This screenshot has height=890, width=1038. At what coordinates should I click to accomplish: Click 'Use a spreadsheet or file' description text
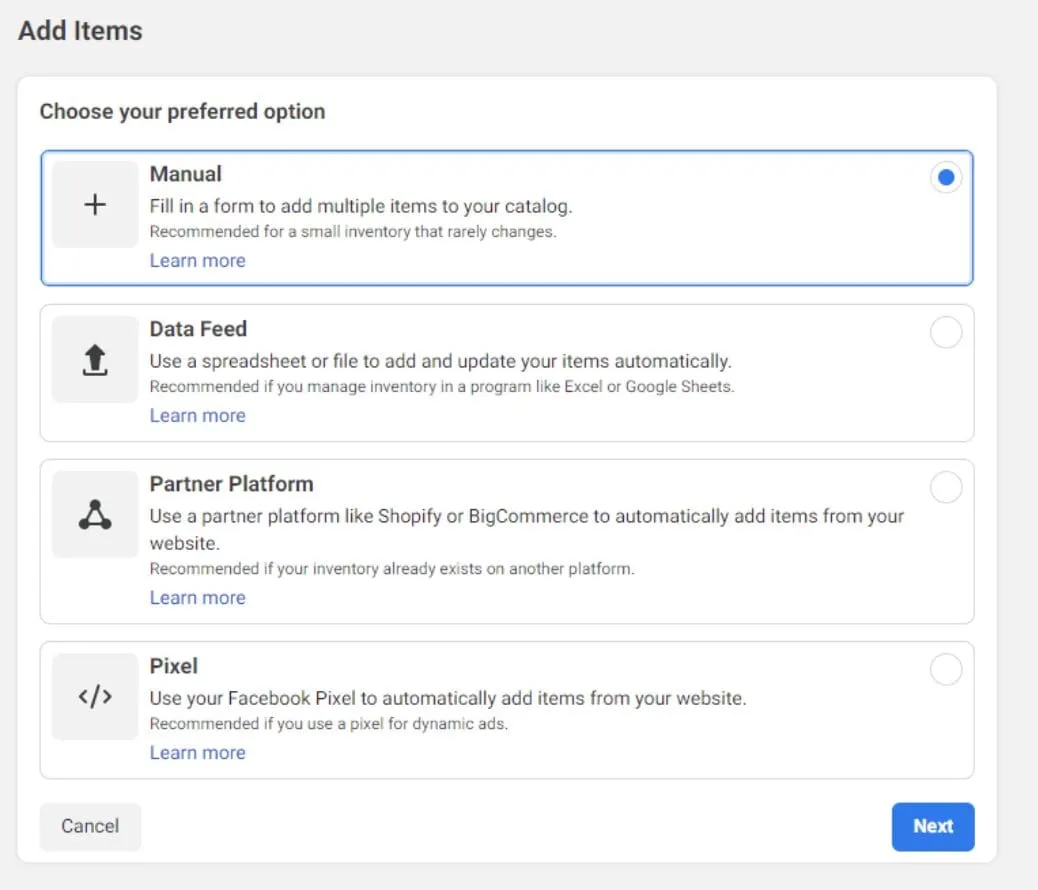(440, 362)
